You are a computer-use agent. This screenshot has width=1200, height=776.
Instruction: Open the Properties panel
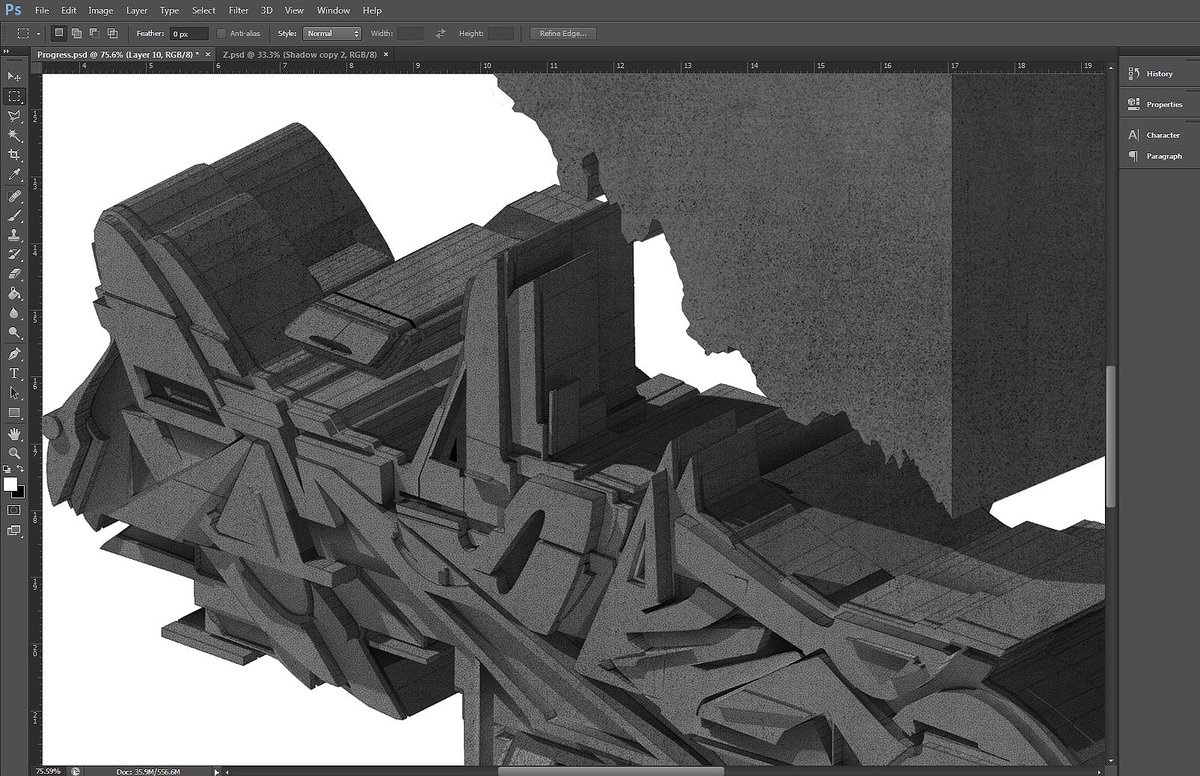[1158, 104]
